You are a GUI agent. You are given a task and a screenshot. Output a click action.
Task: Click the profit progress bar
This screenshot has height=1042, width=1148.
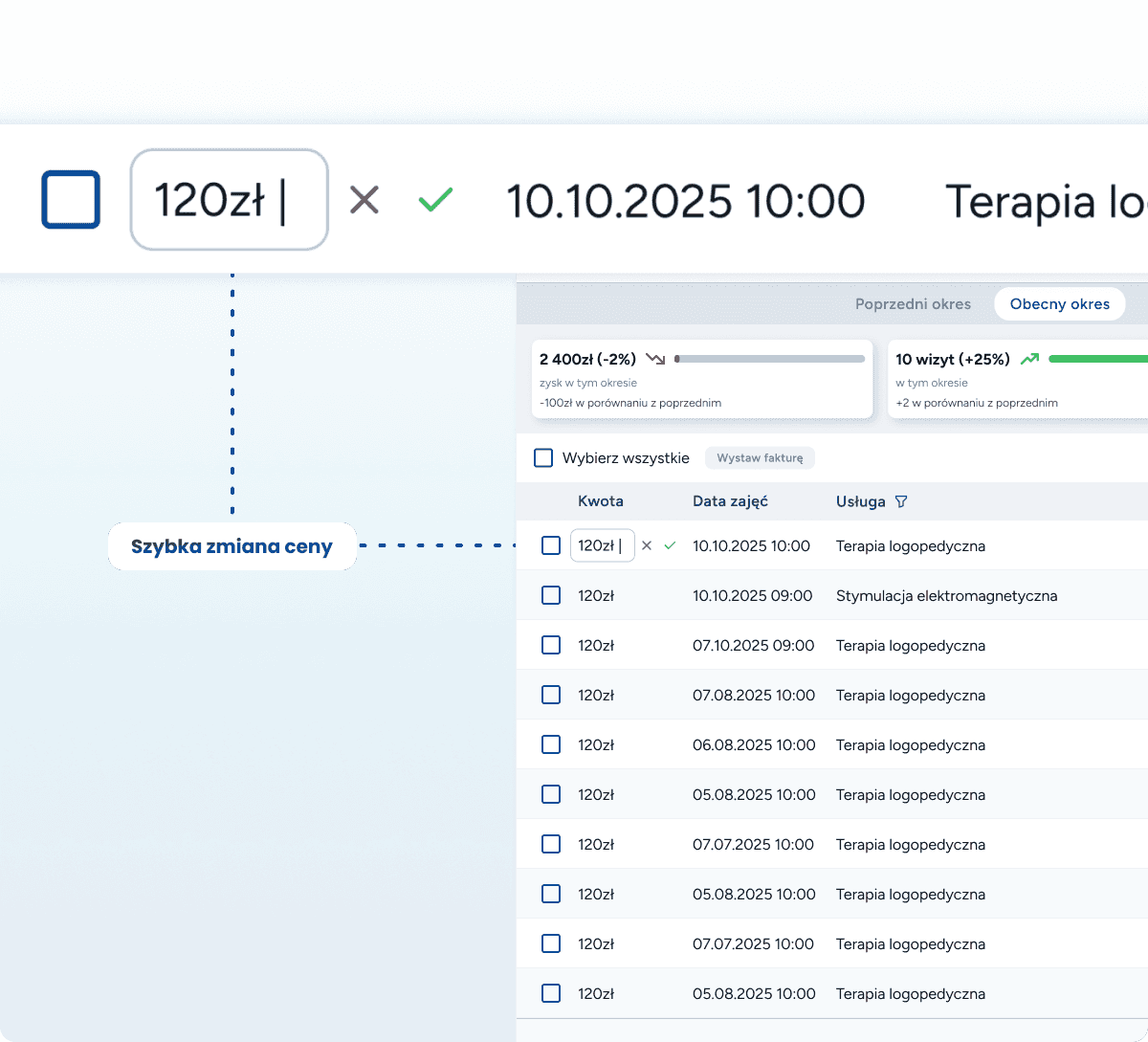click(x=769, y=359)
